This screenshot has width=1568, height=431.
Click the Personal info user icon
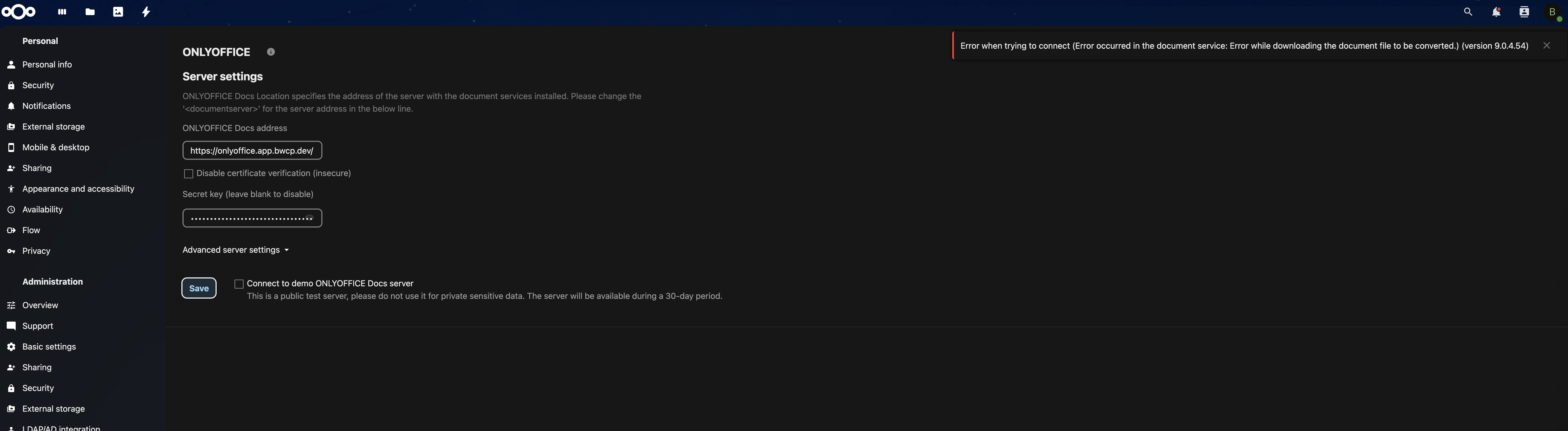pyautogui.click(x=11, y=65)
